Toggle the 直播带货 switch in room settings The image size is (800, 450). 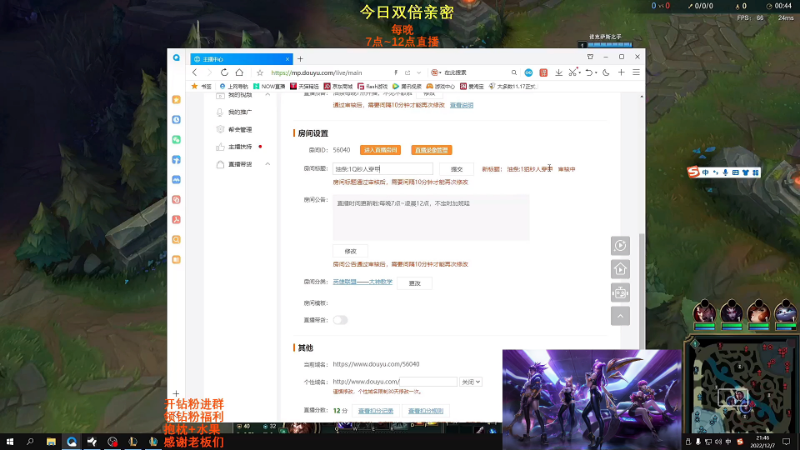point(340,320)
